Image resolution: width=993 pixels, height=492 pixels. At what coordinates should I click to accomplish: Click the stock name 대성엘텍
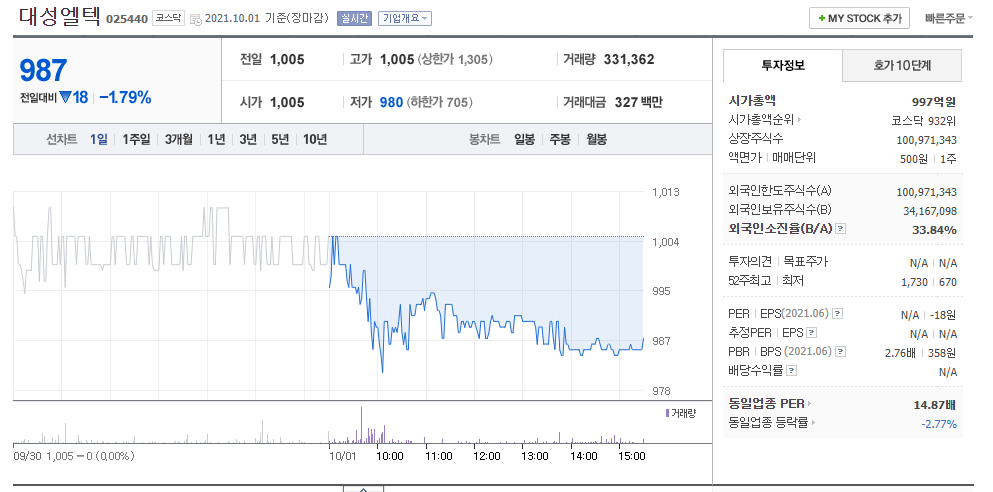(x=60, y=16)
